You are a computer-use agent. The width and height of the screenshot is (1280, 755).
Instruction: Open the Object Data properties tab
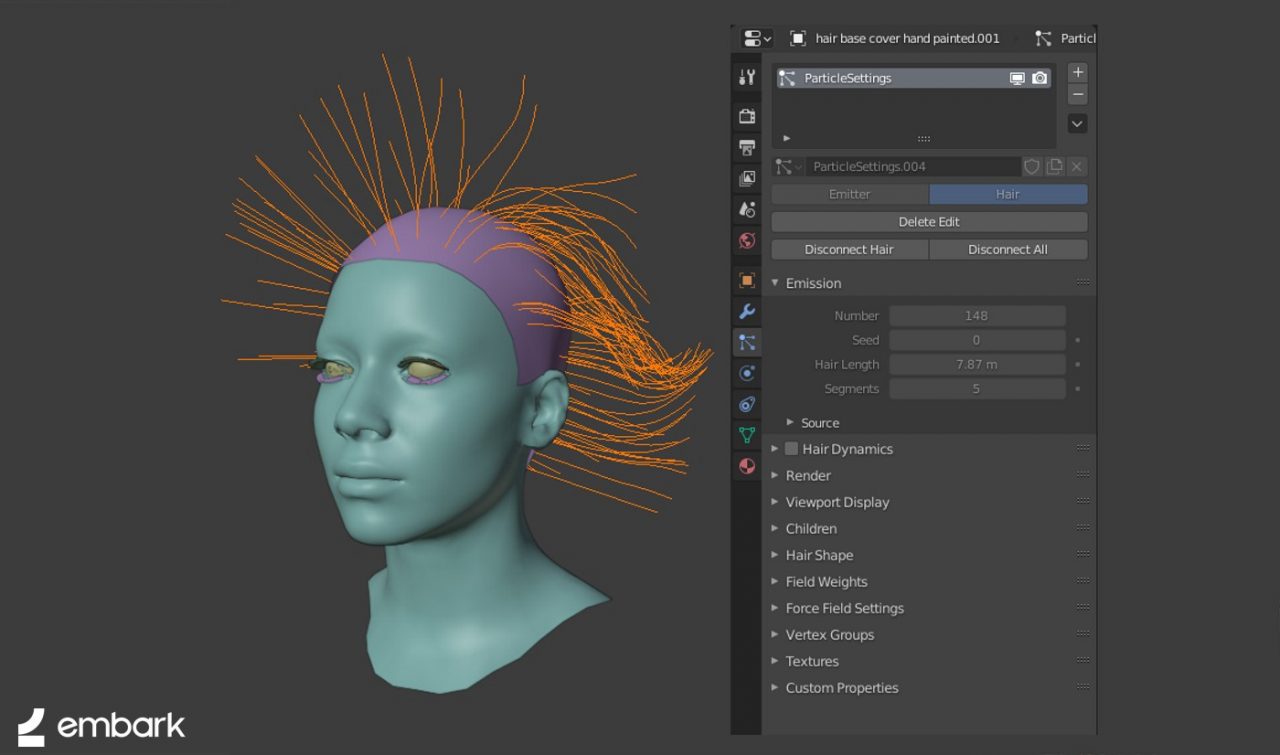[x=747, y=435]
